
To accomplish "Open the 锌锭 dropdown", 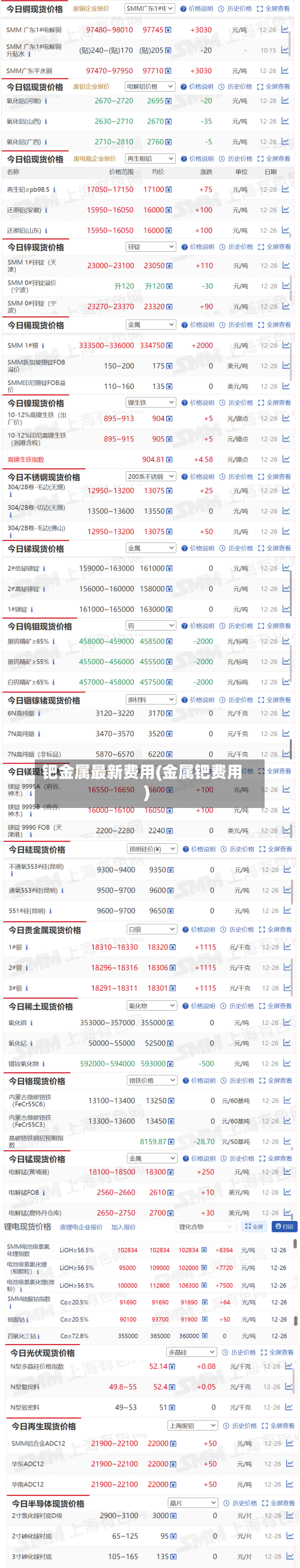I will tap(151, 246).
